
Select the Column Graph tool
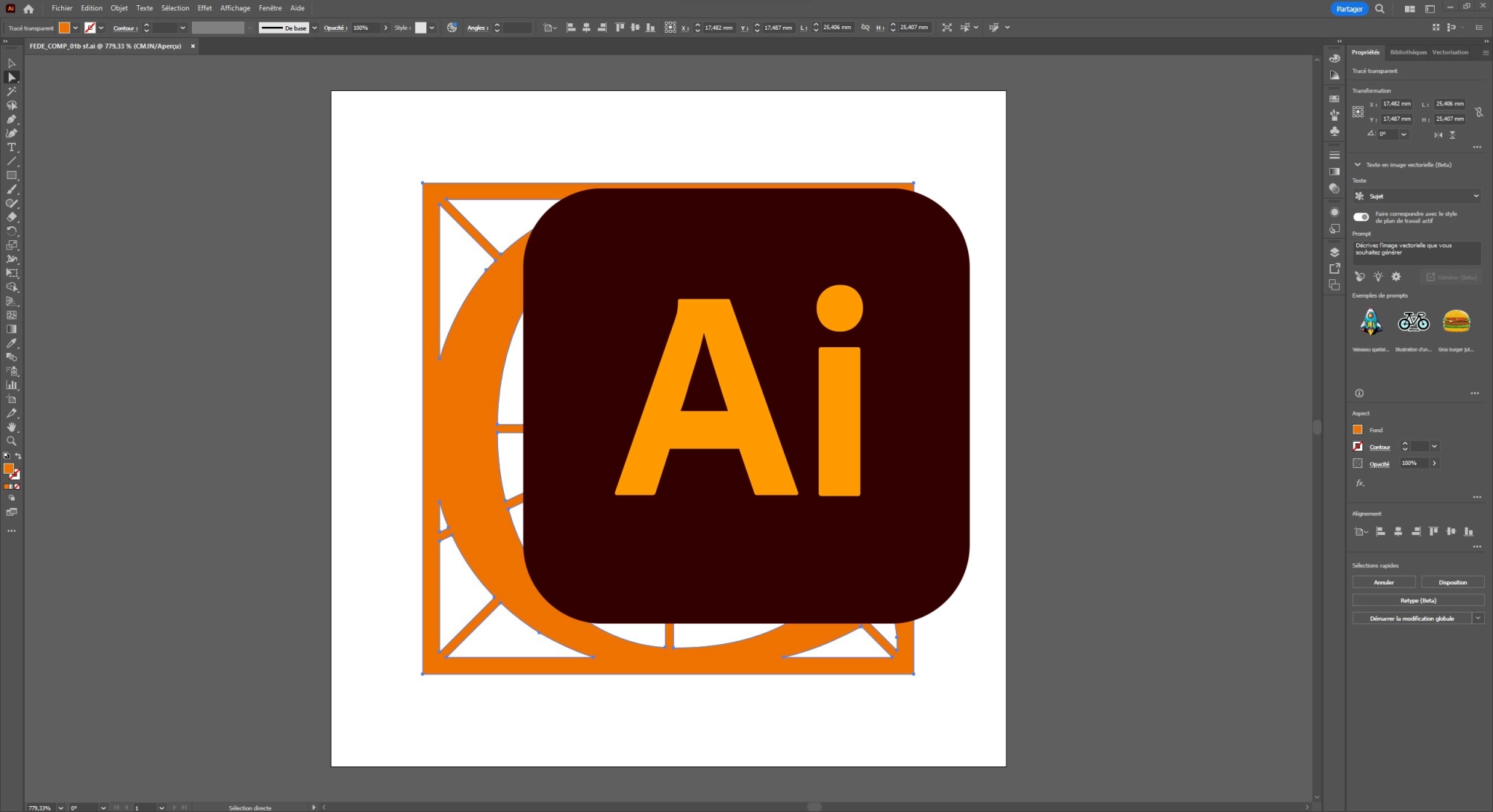tap(12, 385)
